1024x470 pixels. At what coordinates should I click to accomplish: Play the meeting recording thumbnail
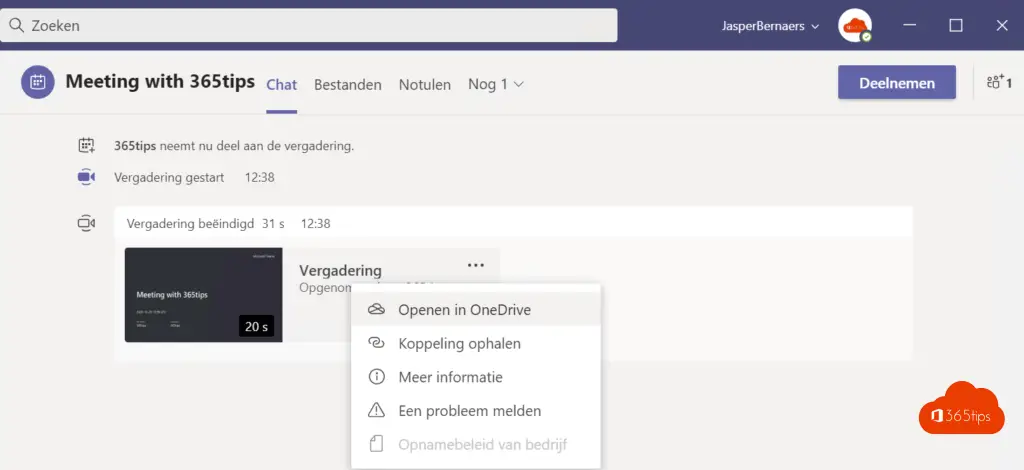pos(203,295)
